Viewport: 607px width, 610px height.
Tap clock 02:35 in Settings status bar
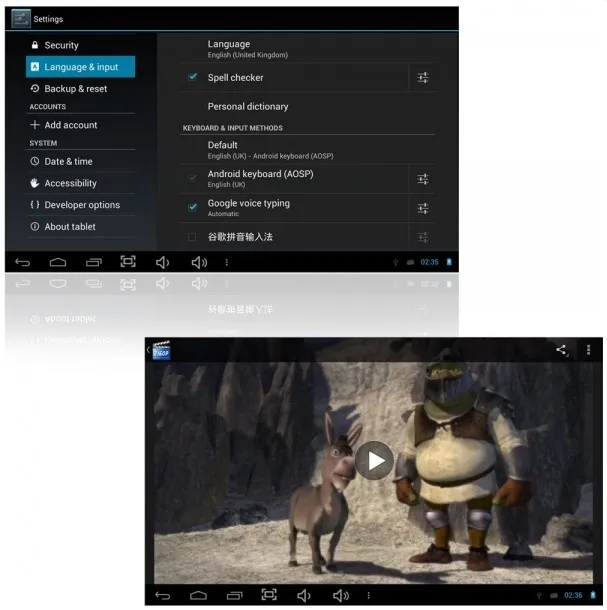coord(430,262)
